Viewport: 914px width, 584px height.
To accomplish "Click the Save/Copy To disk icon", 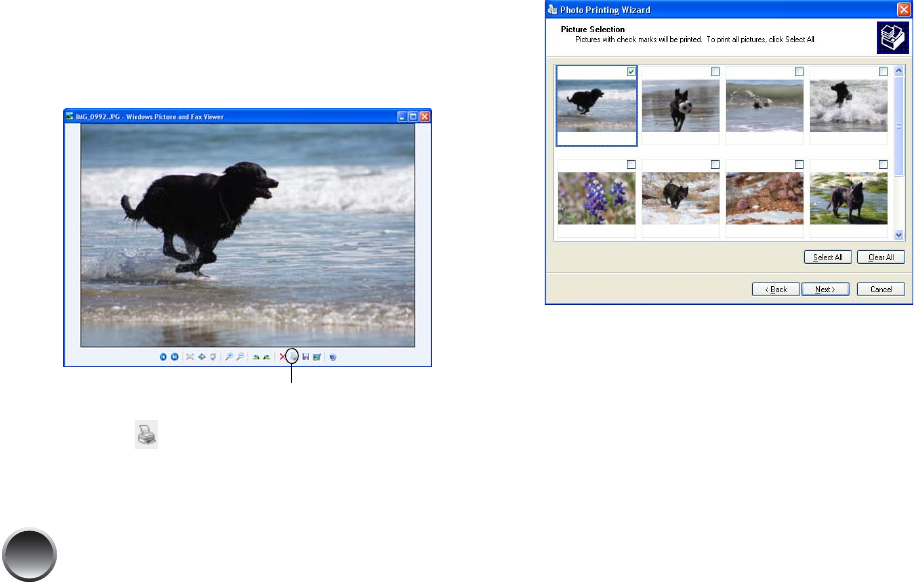I will coord(305,356).
